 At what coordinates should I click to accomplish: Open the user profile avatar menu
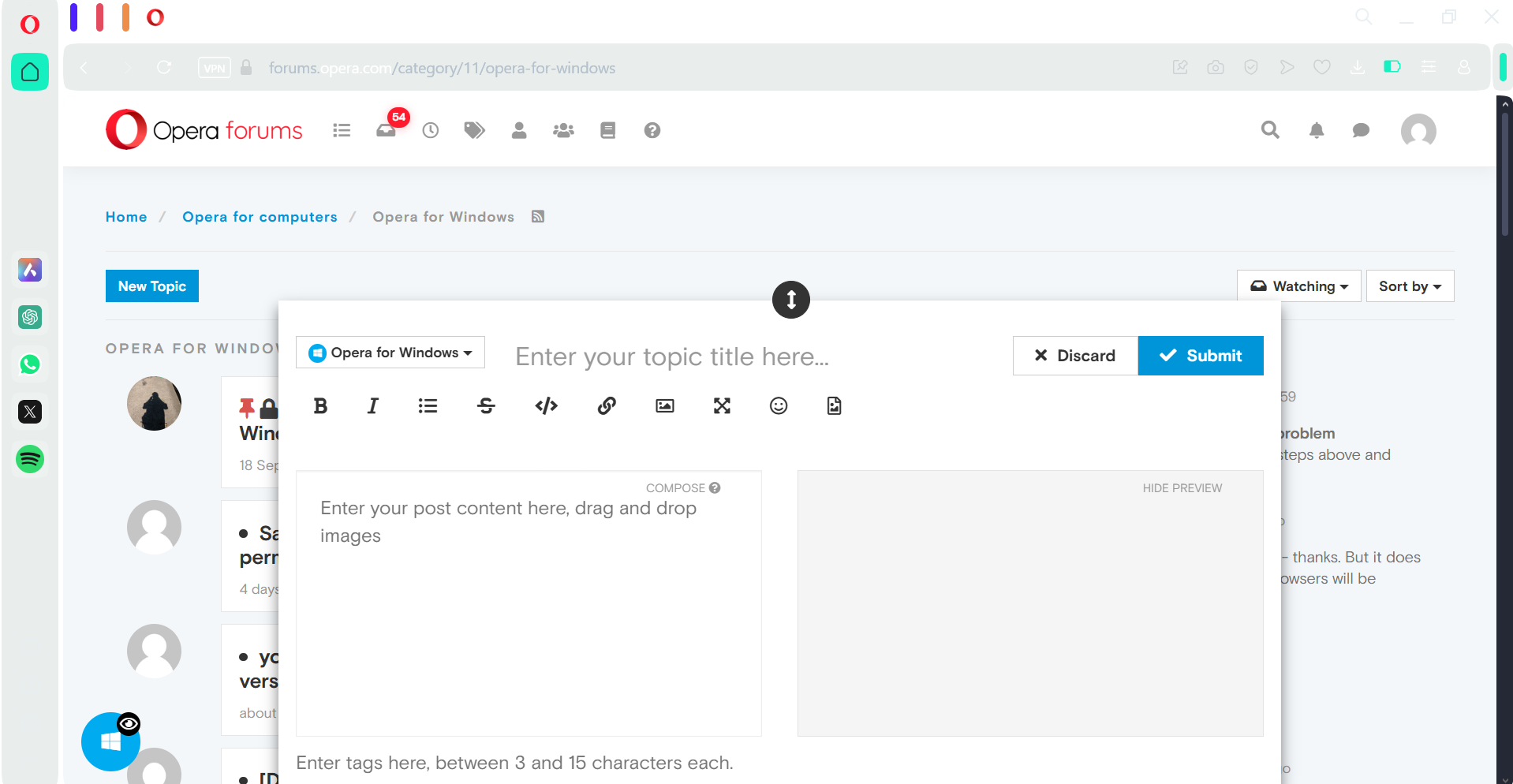click(1418, 130)
